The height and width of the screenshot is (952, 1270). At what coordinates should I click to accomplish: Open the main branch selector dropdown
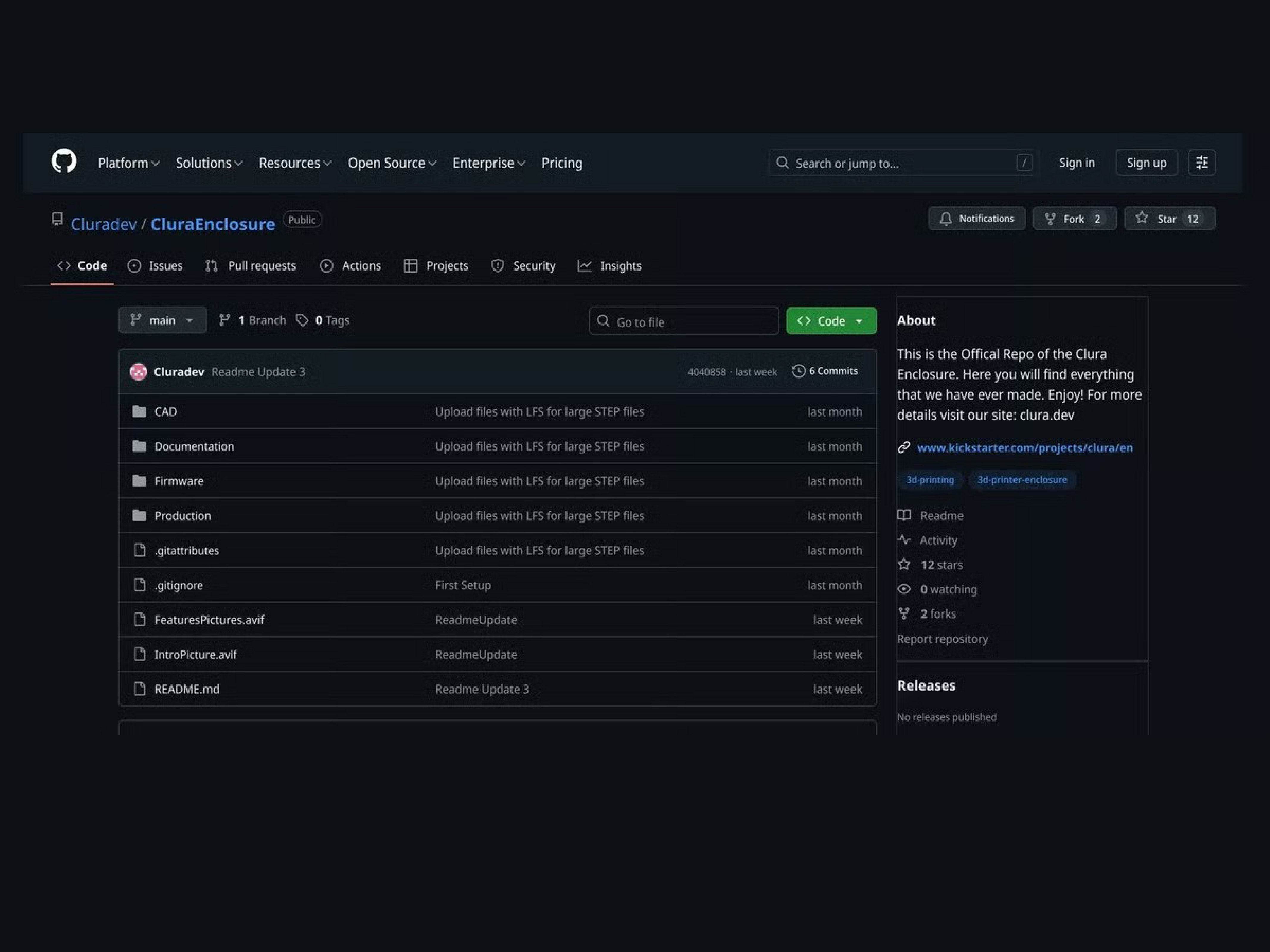[x=162, y=320]
